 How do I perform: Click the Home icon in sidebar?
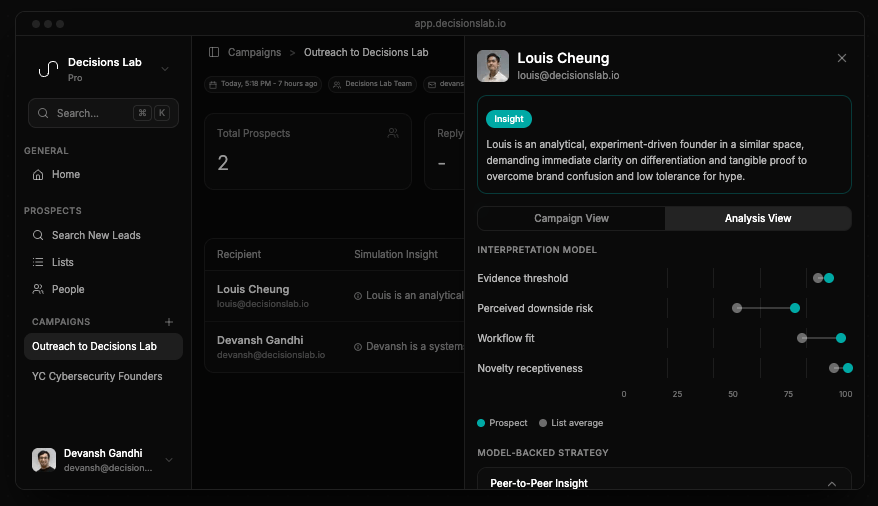[38, 175]
